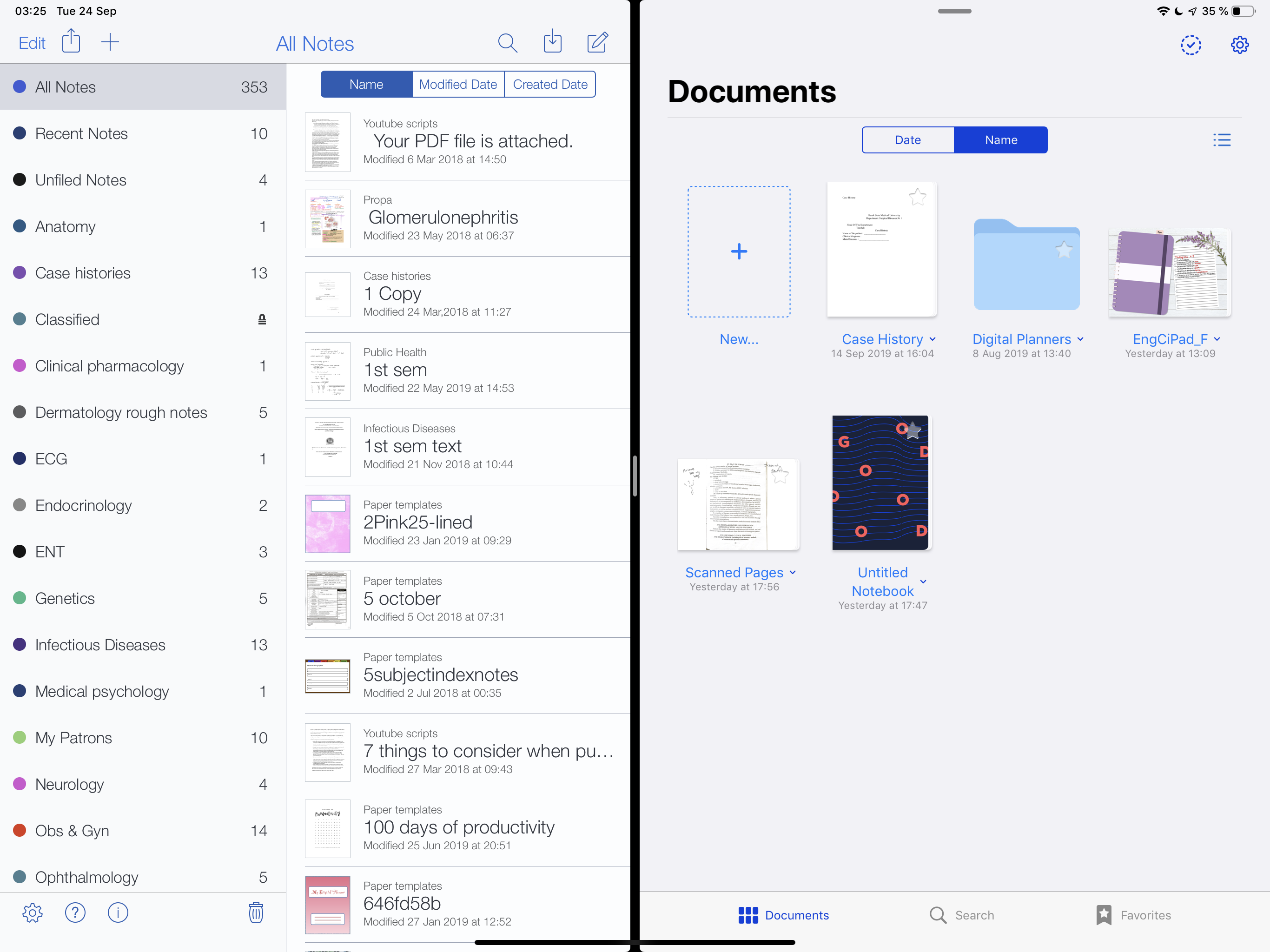
Task: Expand the Case History folder dropdown
Action: click(x=931, y=340)
